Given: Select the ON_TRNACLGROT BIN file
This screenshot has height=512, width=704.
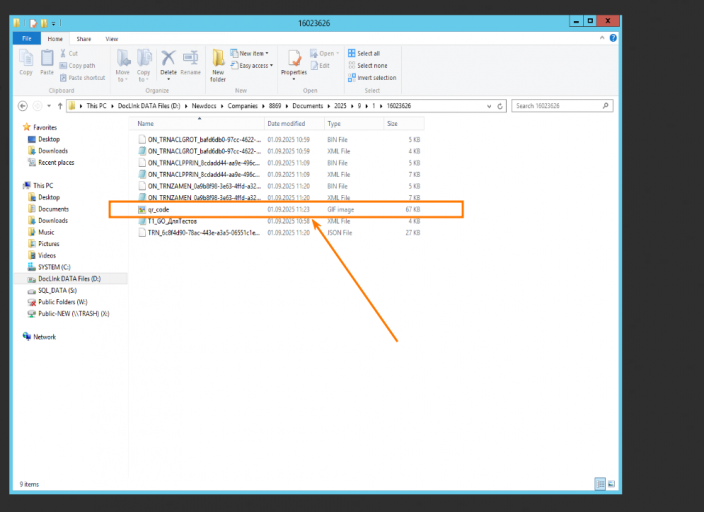Looking at the screenshot, I should [279, 140].
